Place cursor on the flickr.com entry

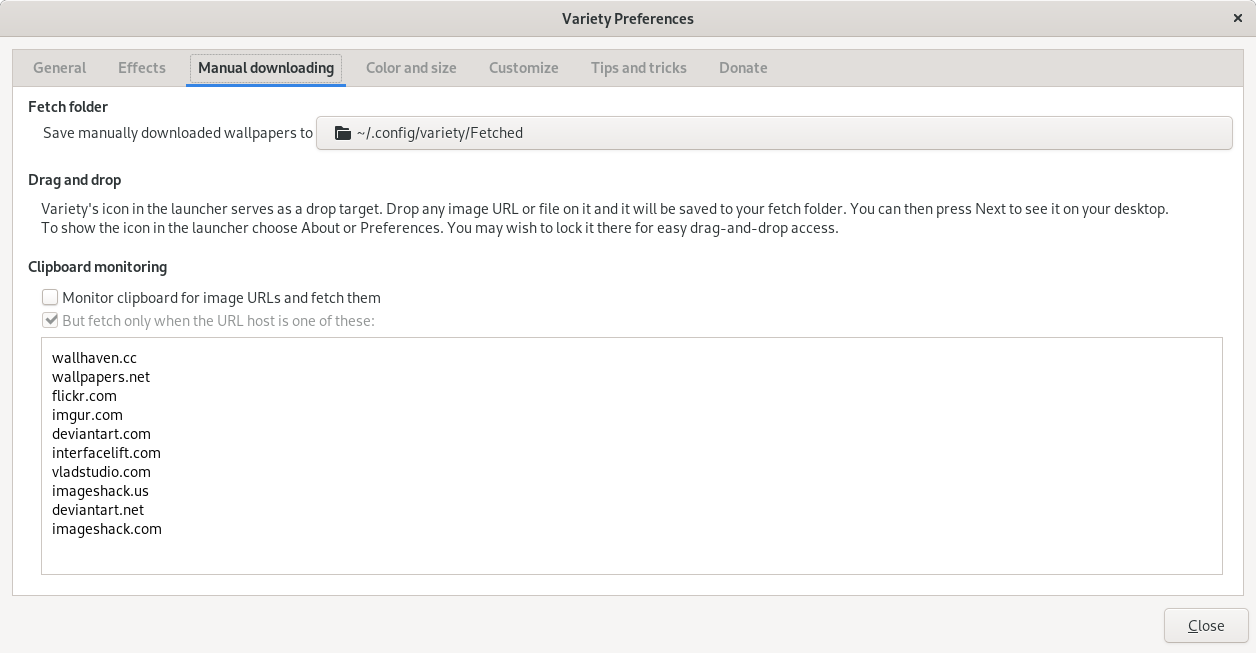(x=84, y=396)
